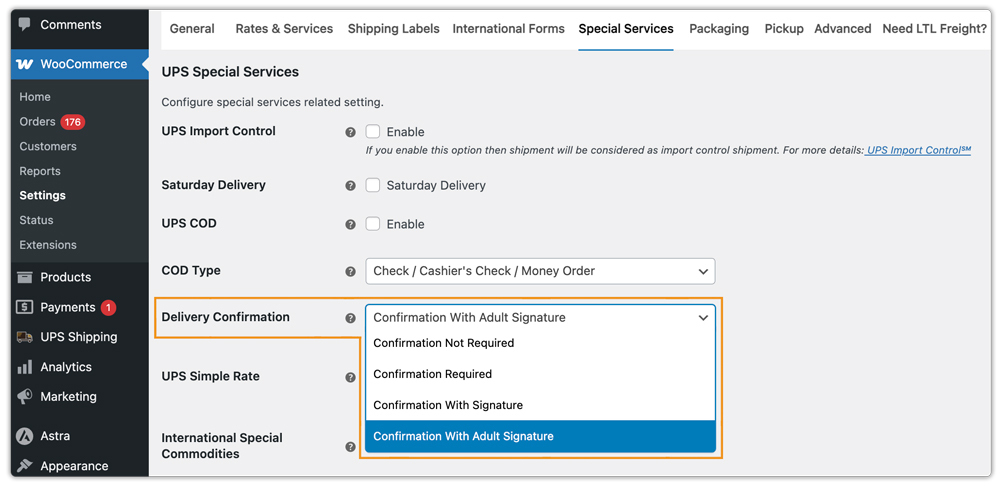Click the Appearance paintbrush icon
The height and width of the screenshot is (486, 1000).
click(25, 466)
